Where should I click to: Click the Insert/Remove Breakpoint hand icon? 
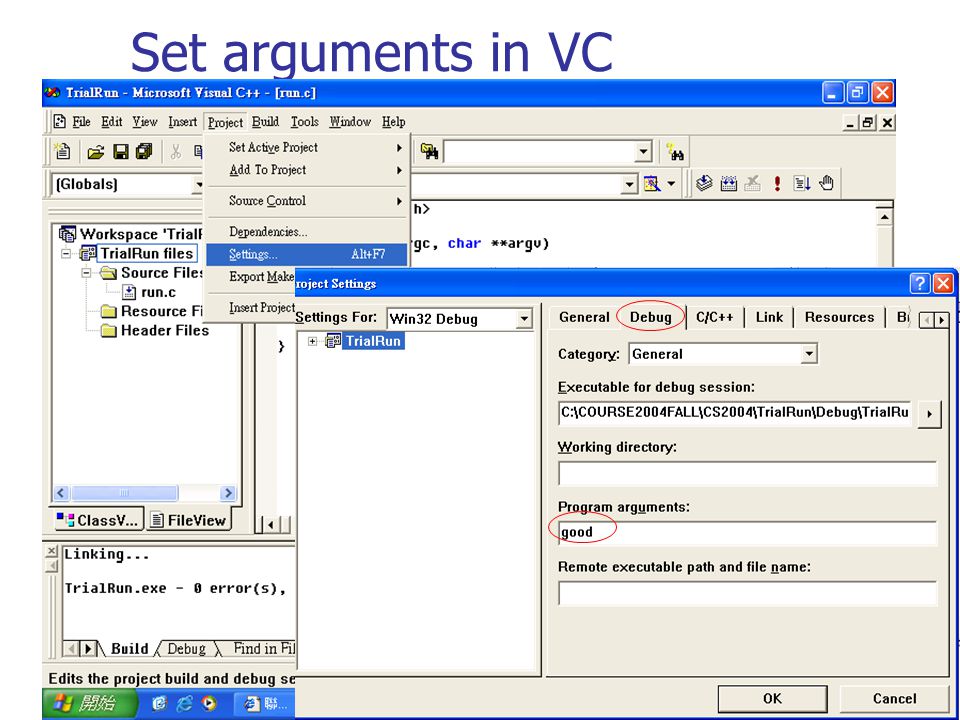click(x=827, y=182)
